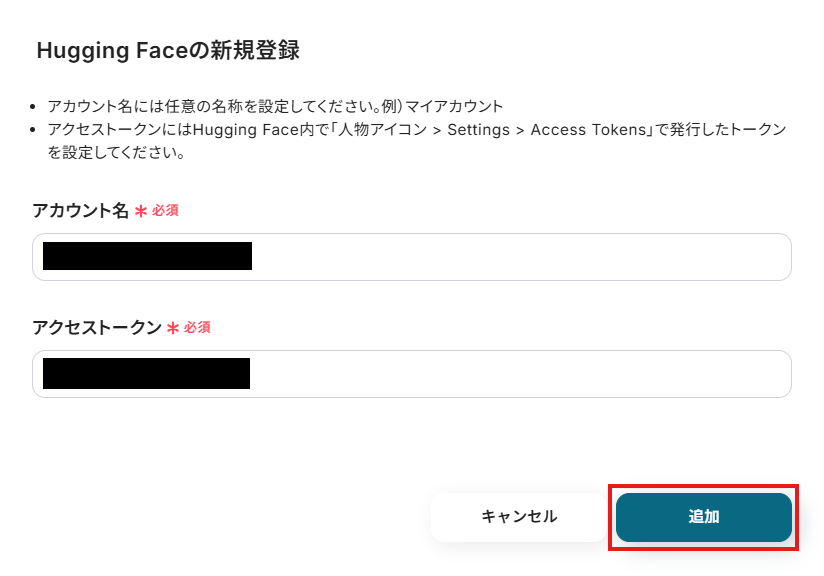Screen dimensions: 824x576
Task: Click the Hugging Faceの新規登録 heading
Action: [168, 51]
